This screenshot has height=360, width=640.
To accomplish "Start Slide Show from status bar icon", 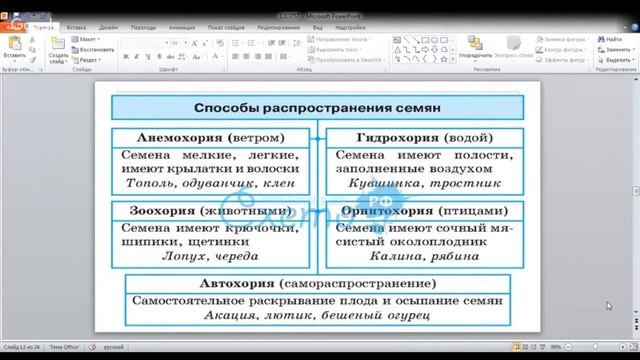I will point(542,347).
